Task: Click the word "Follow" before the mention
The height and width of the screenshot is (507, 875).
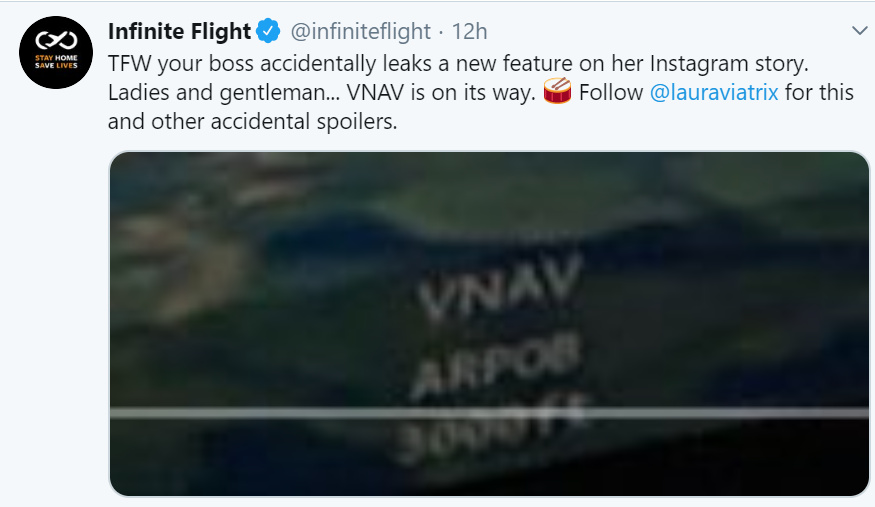Action: pos(610,94)
